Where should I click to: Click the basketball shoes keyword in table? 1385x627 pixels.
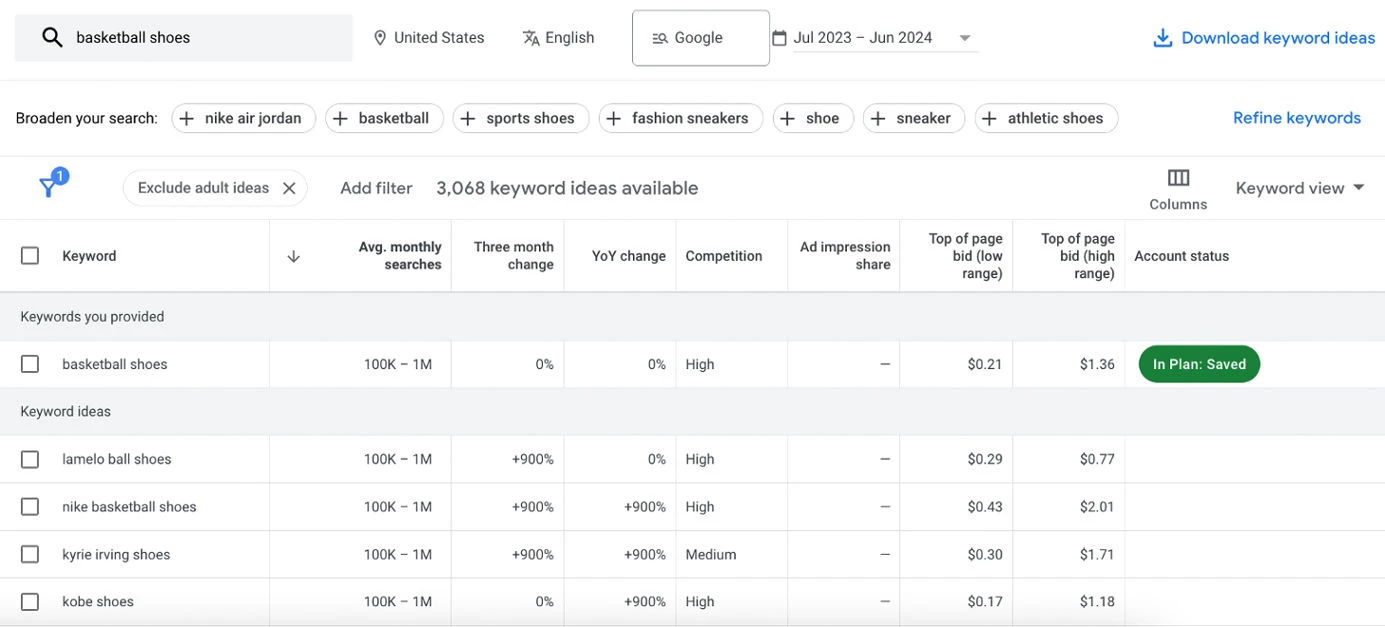[115, 364]
